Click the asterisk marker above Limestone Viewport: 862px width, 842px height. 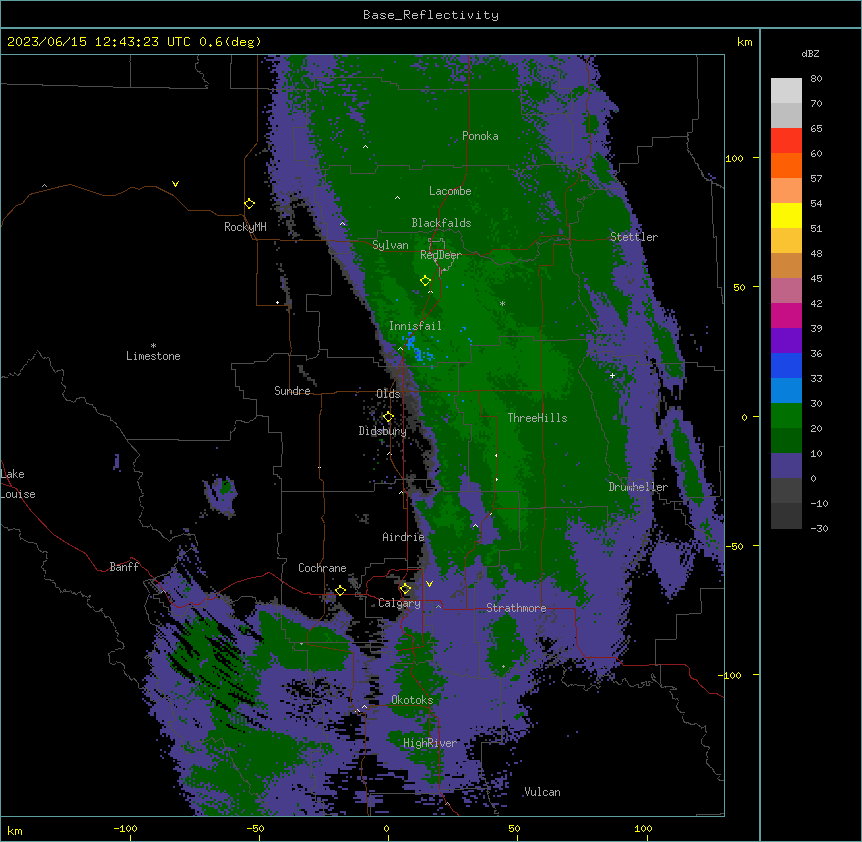pyautogui.click(x=153, y=345)
